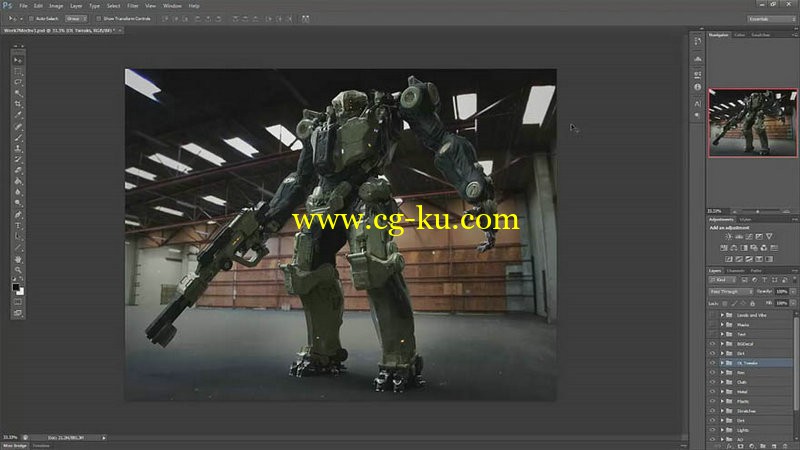The height and width of the screenshot is (450, 800).
Task: Select the Lasso tool
Action: (x=18, y=82)
